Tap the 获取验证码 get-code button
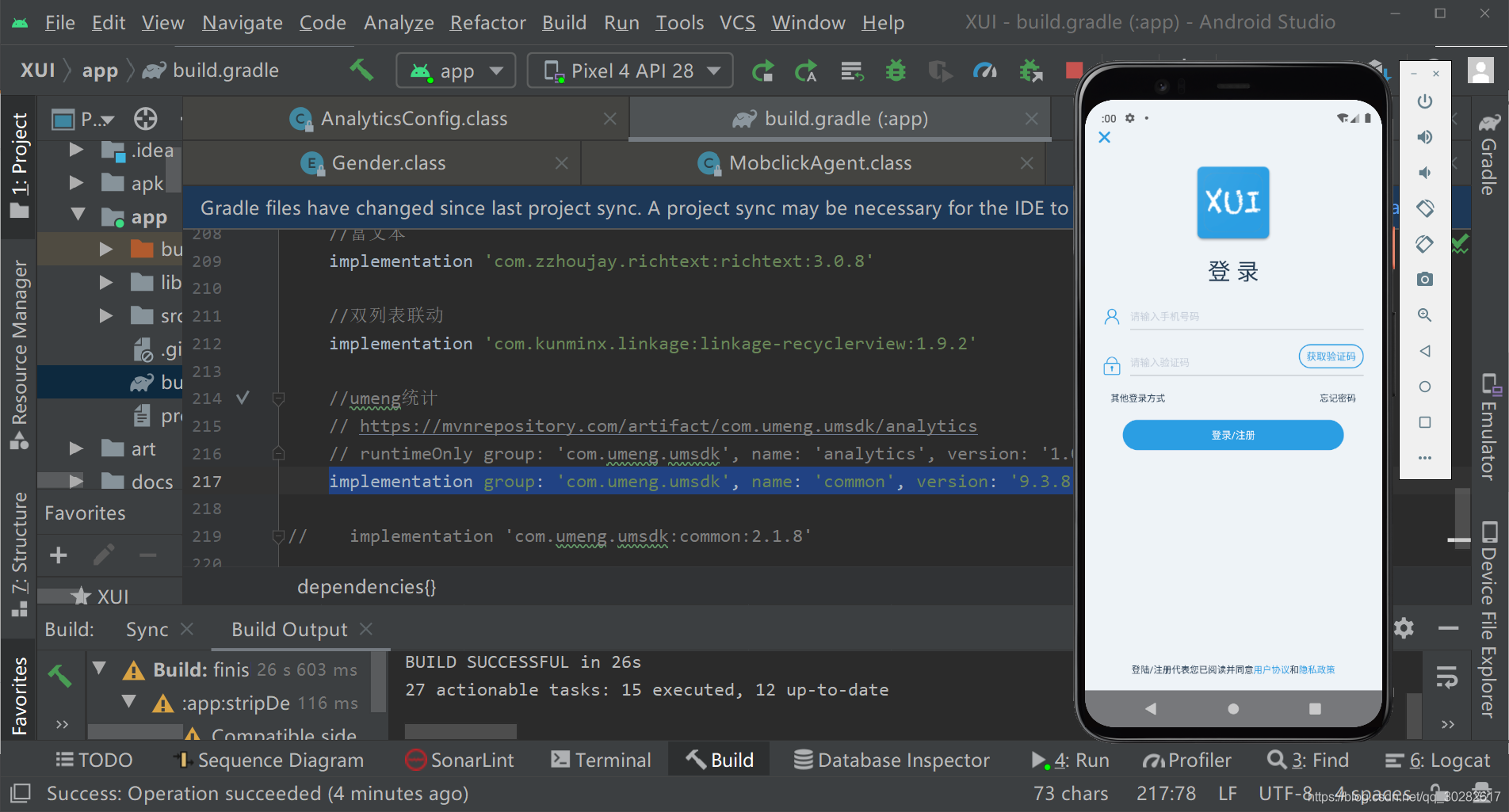This screenshot has height=812, width=1509. (x=1331, y=356)
